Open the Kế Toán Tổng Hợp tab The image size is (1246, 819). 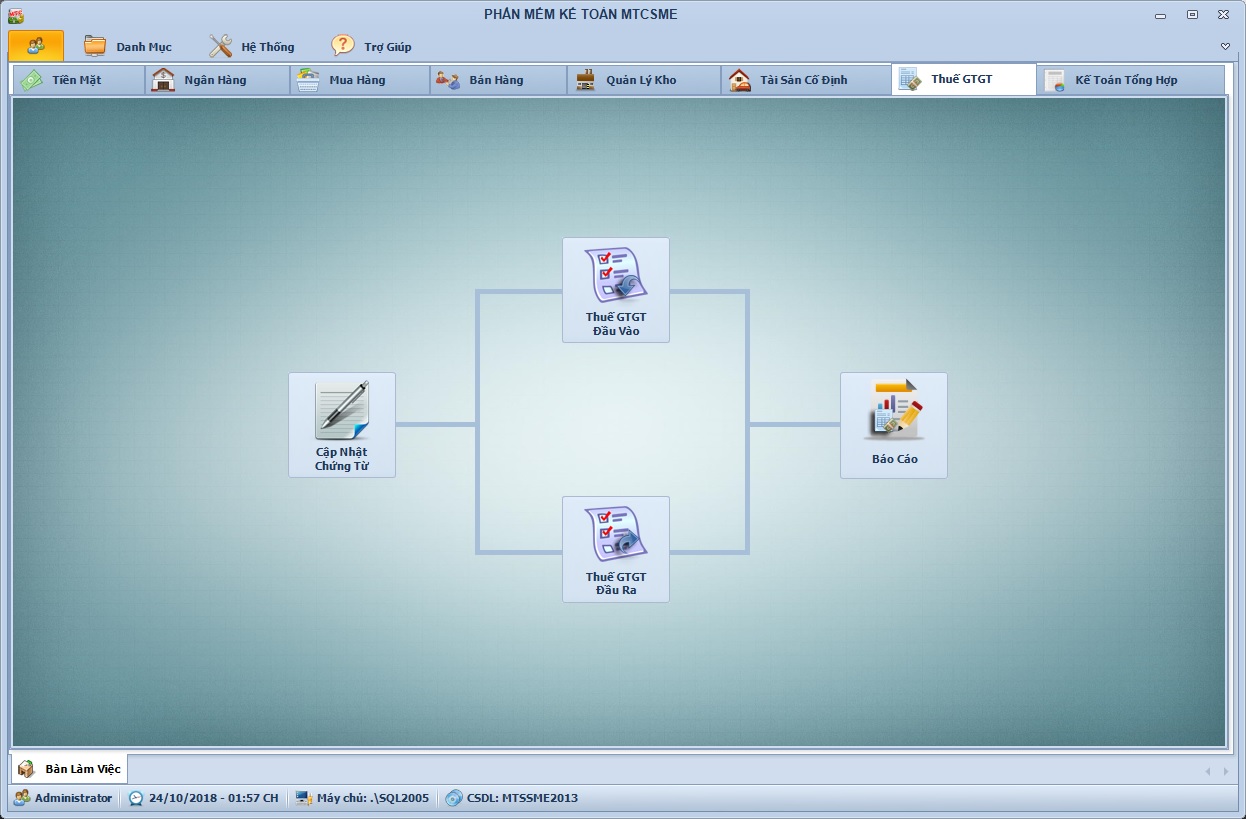point(1126,80)
